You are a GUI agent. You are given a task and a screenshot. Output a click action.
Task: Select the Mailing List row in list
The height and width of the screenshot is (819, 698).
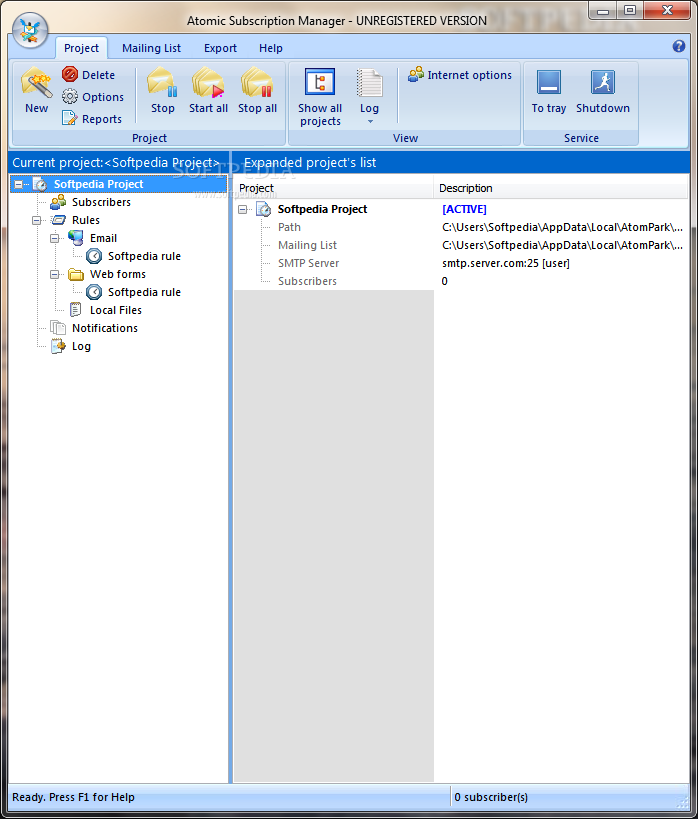tap(460, 245)
